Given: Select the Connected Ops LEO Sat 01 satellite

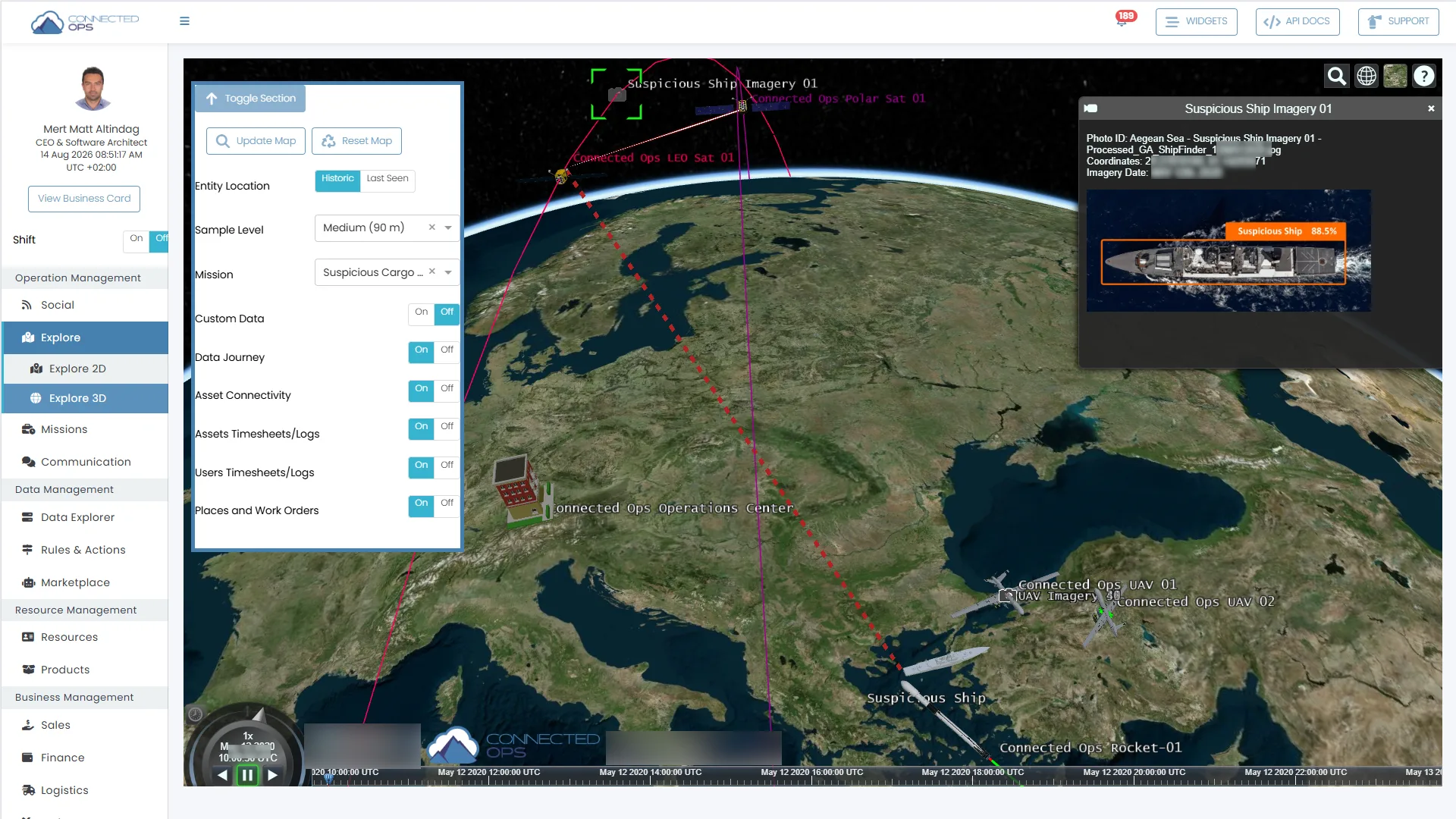Looking at the screenshot, I should point(561,176).
